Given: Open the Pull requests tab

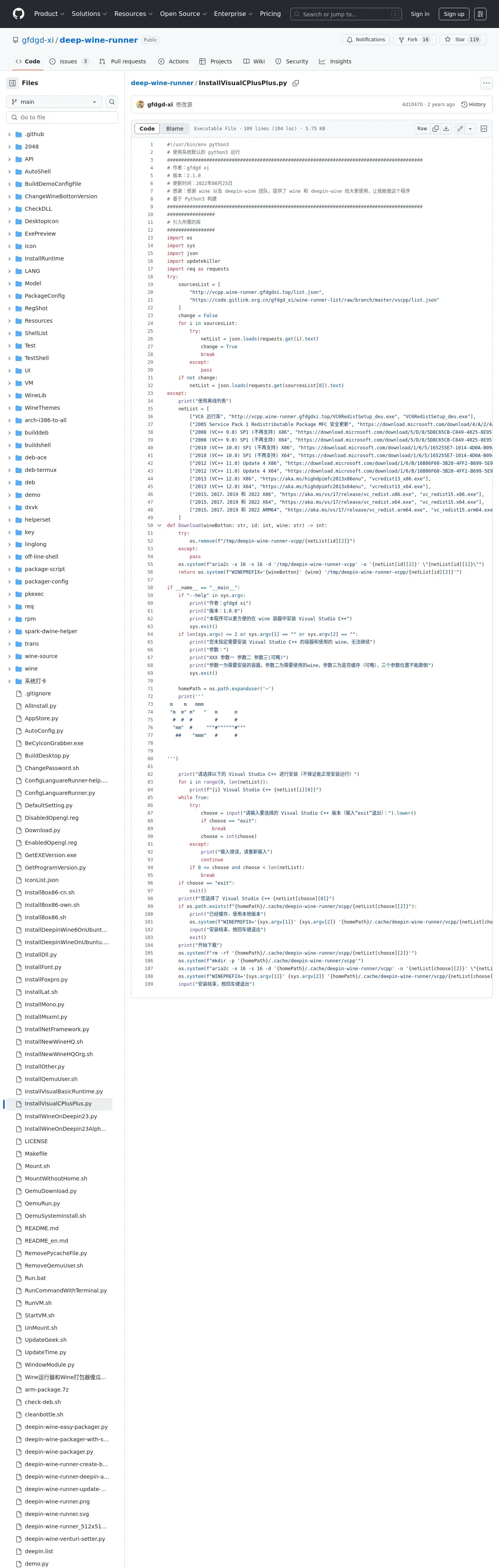Looking at the screenshot, I should click(x=122, y=61).
